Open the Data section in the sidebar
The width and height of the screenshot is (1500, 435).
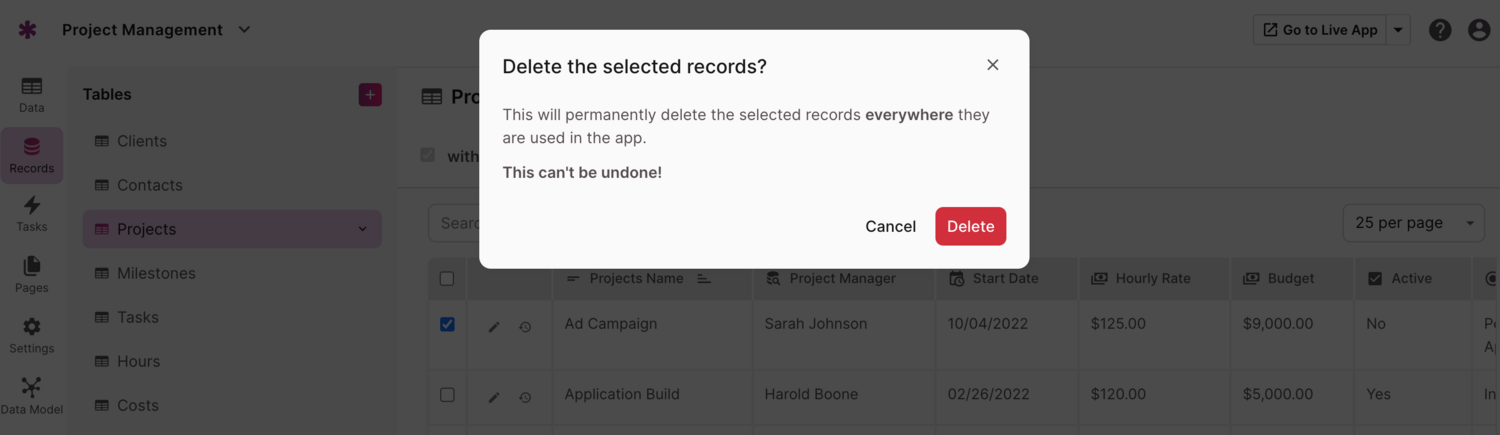(32, 94)
